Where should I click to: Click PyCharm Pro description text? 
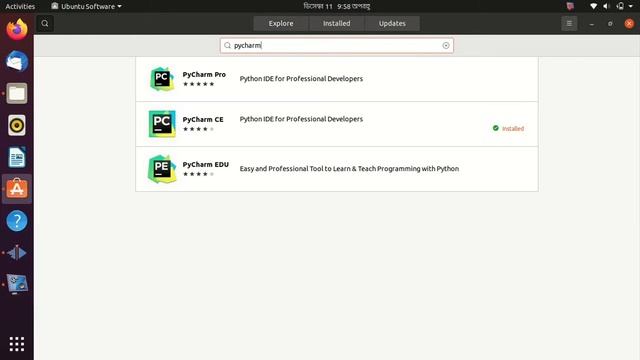coord(301,79)
